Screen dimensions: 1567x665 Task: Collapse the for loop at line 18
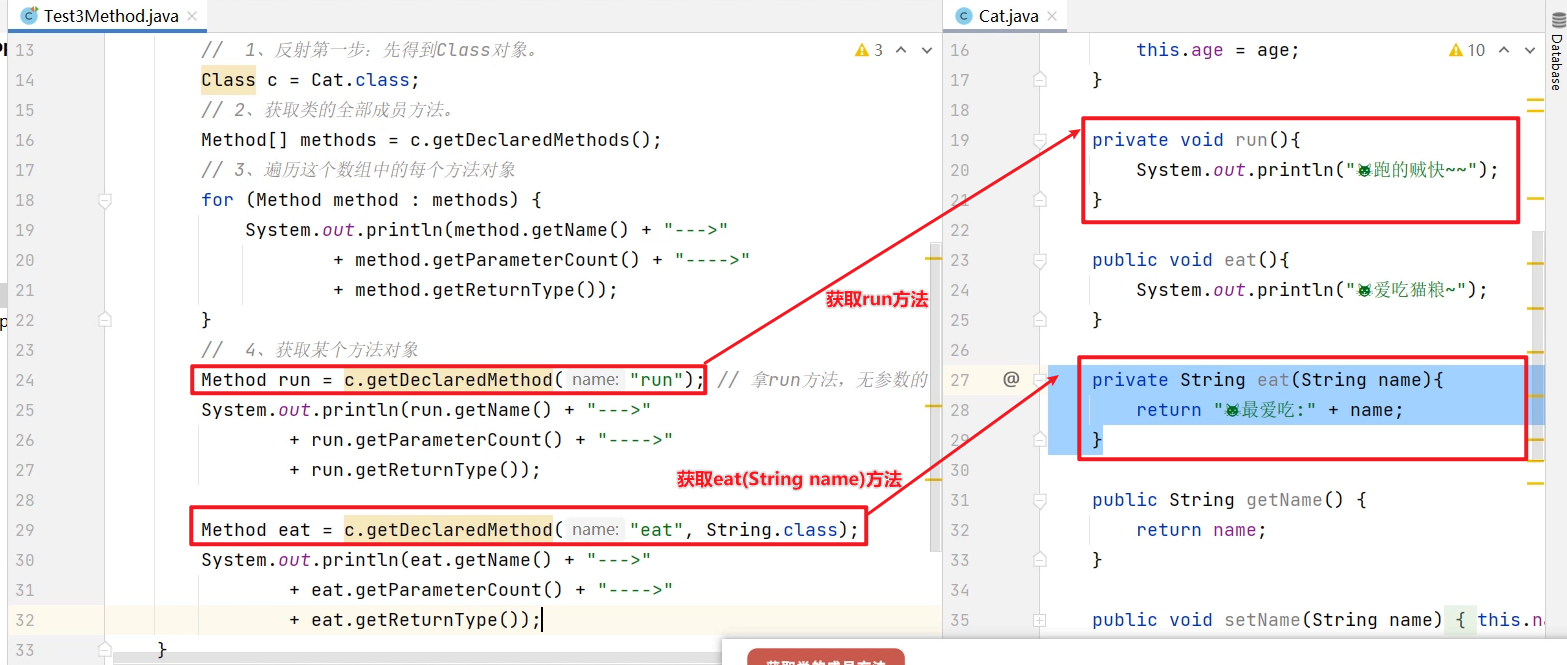click(x=104, y=200)
